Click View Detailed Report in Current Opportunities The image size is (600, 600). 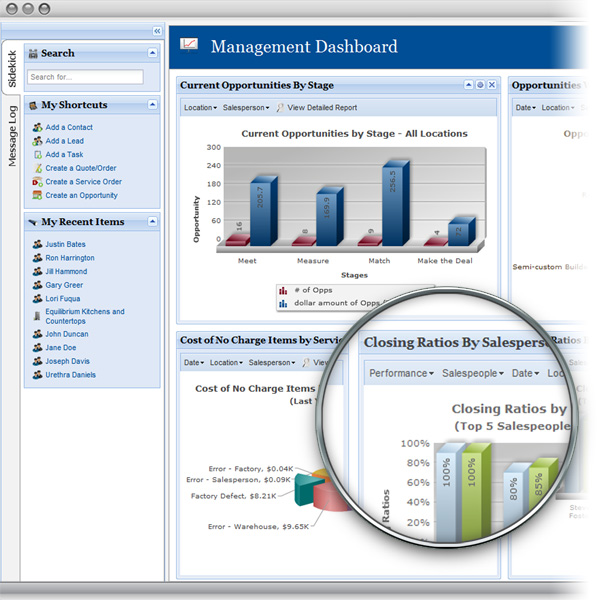click(x=322, y=108)
